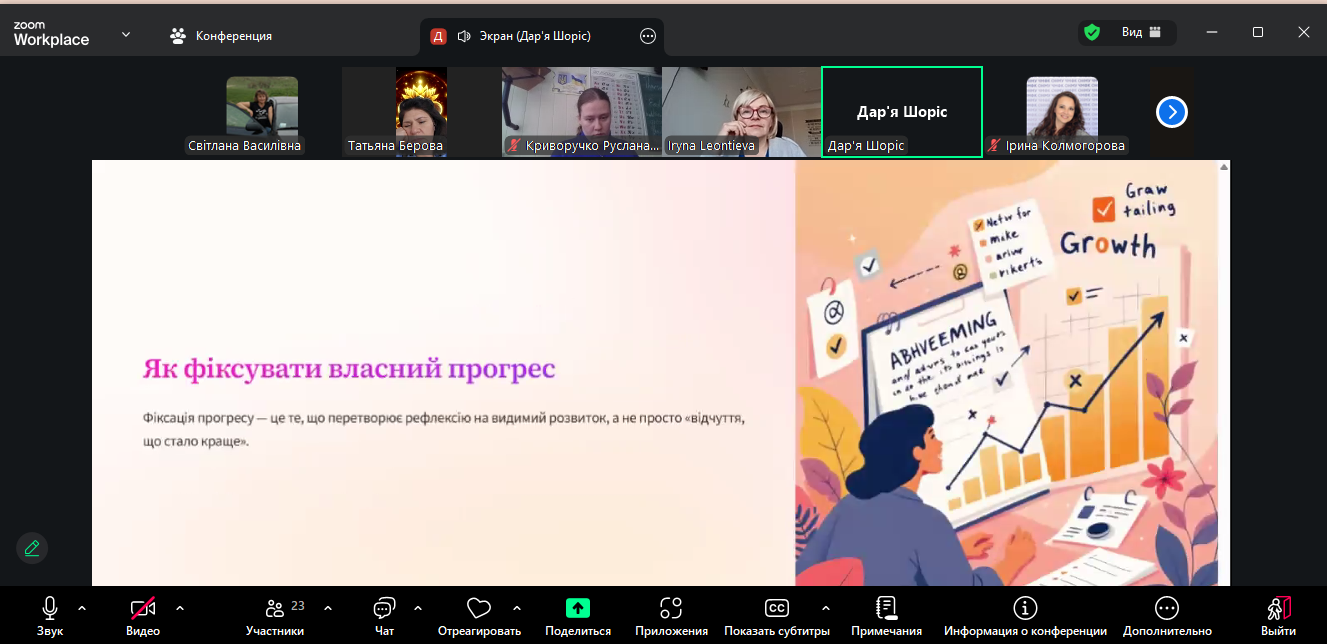Screen dimensions: 1327x644
Task: Turn on camera with the Видео button
Action: tap(143, 609)
